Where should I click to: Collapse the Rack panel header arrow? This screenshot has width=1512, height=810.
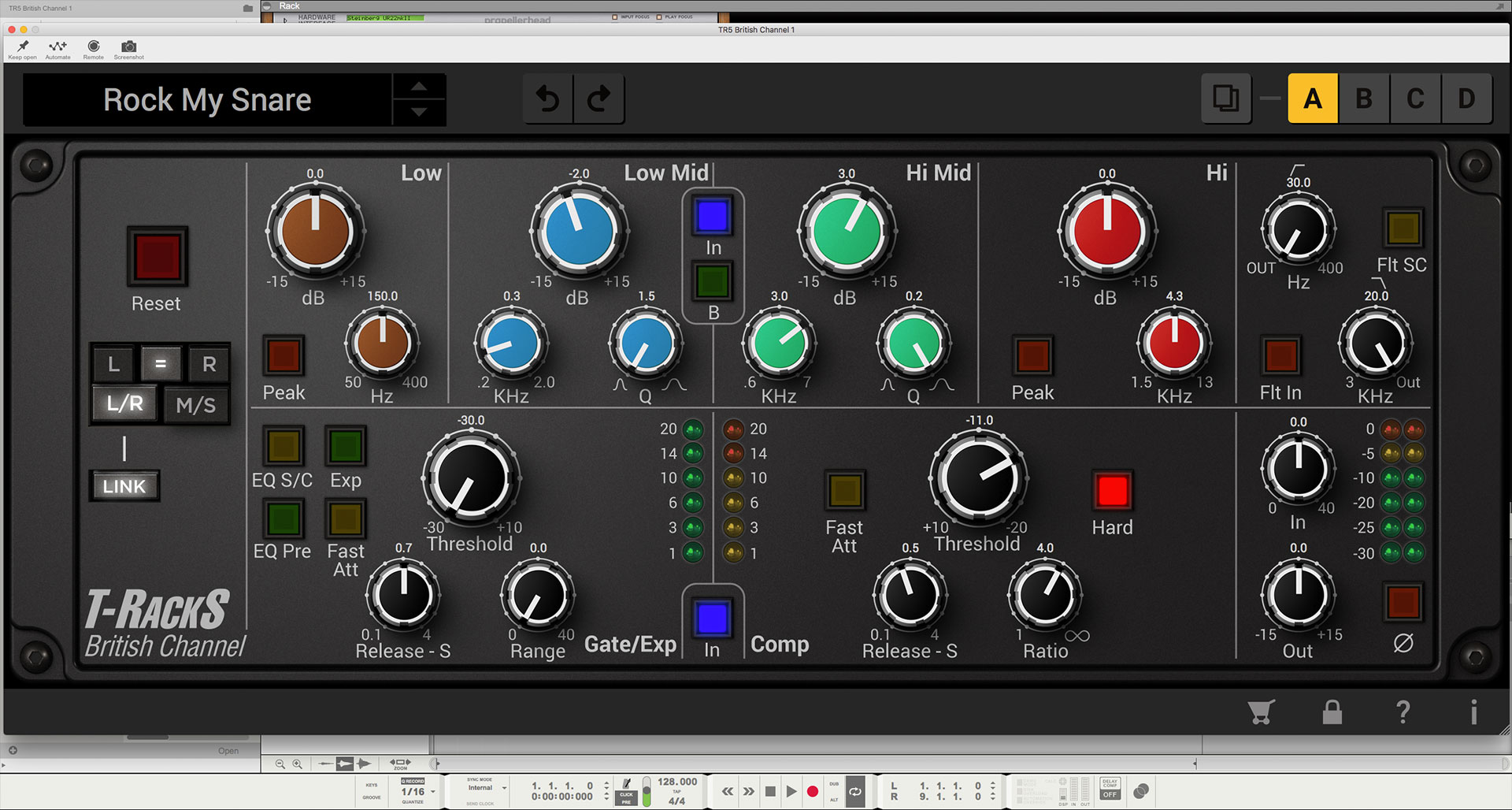(x=268, y=6)
